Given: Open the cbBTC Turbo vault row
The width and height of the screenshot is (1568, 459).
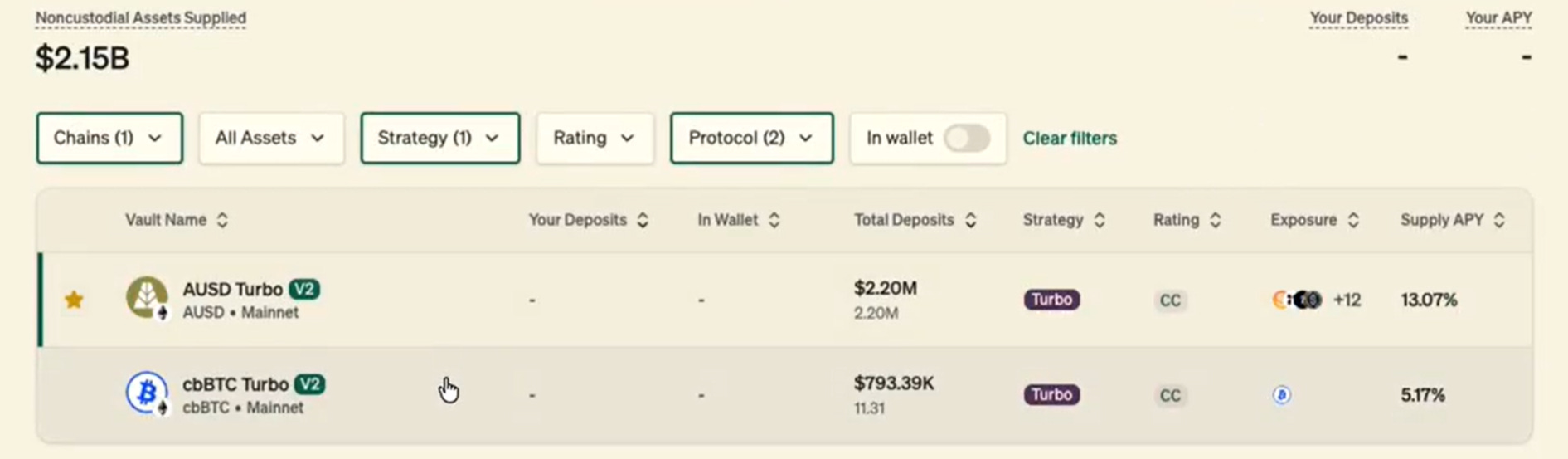Looking at the screenshot, I should pos(235,385).
